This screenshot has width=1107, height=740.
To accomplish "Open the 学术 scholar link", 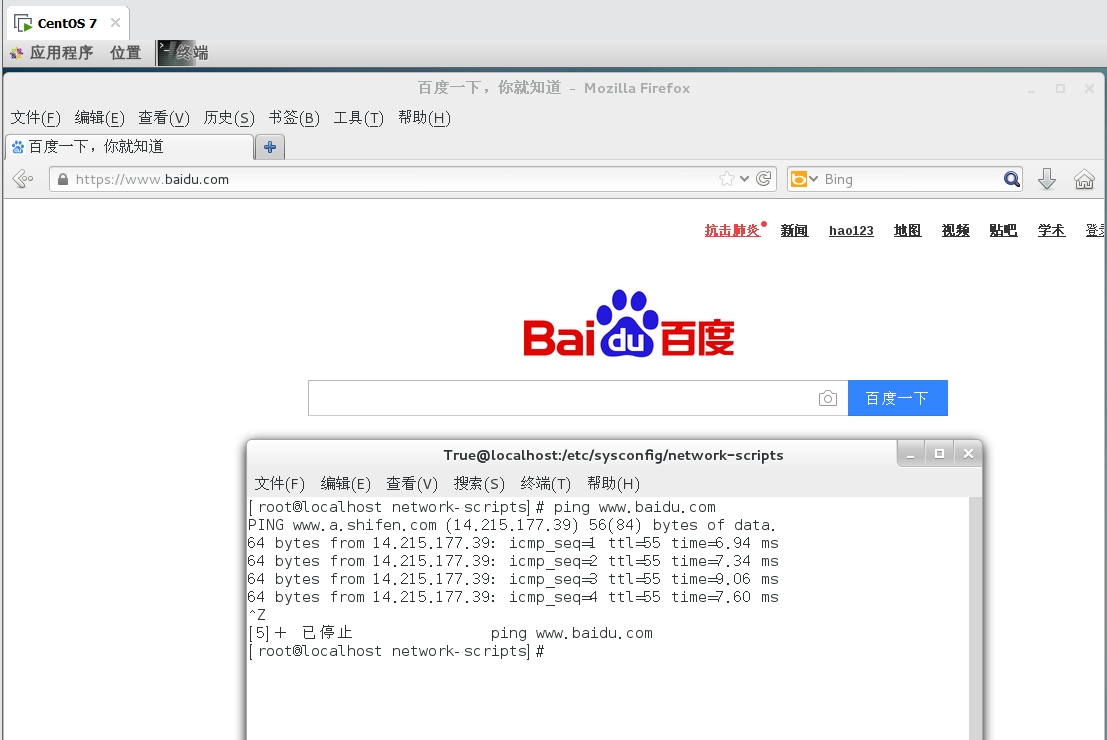I will tap(1051, 230).
